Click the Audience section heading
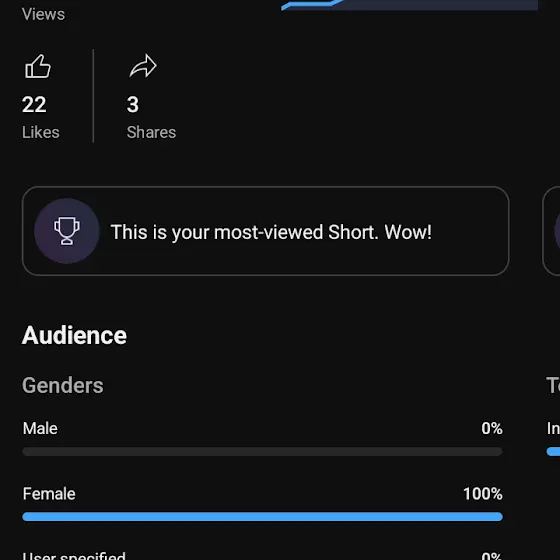 click(74, 335)
